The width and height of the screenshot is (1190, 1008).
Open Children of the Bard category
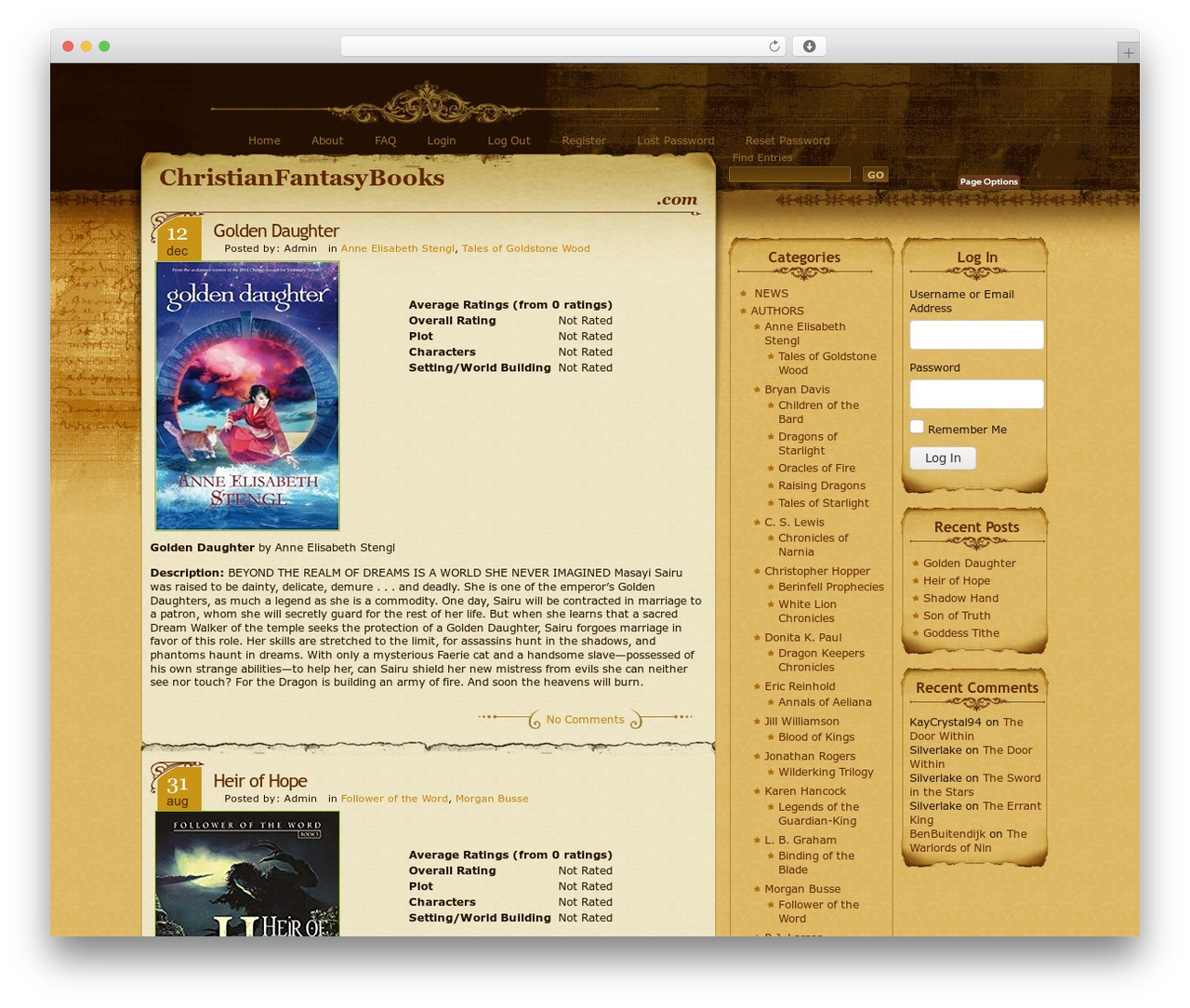click(818, 412)
